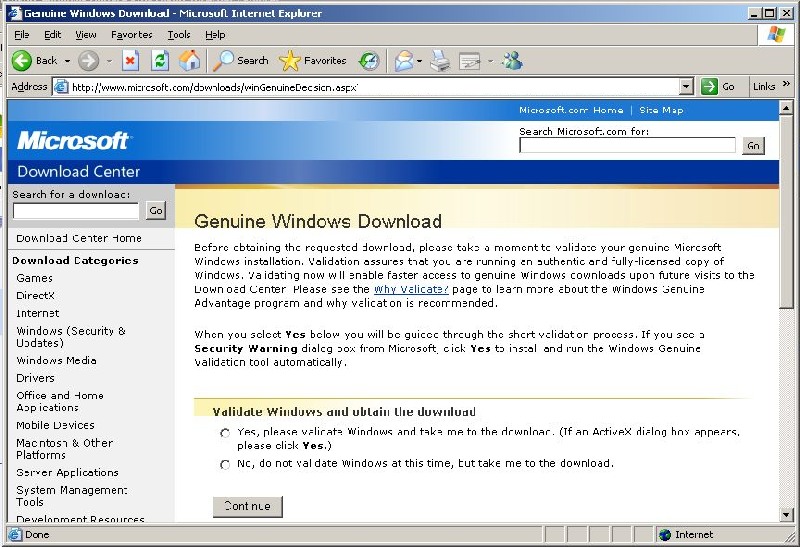
Task: Select Yes, please validate Windows option
Action: (x=225, y=433)
